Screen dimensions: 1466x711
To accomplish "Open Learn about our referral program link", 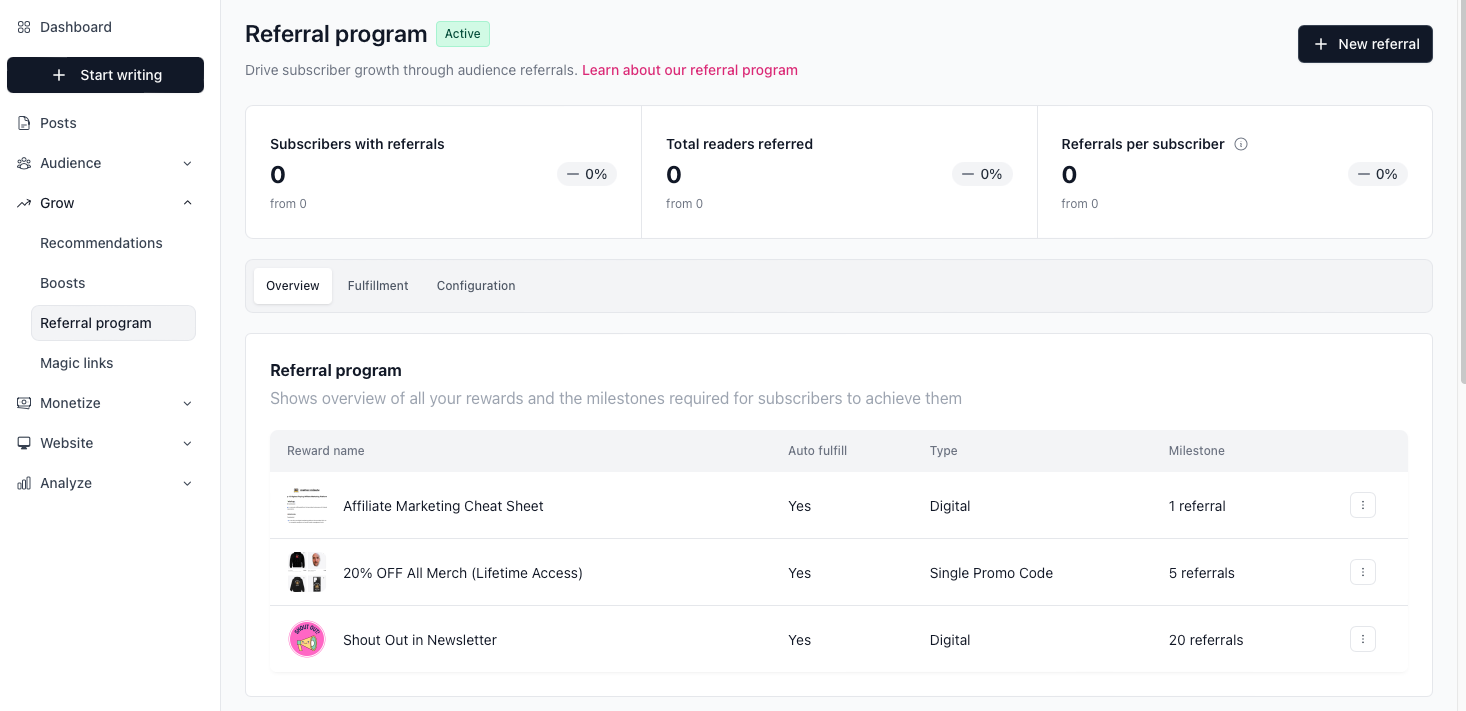I will click(690, 70).
